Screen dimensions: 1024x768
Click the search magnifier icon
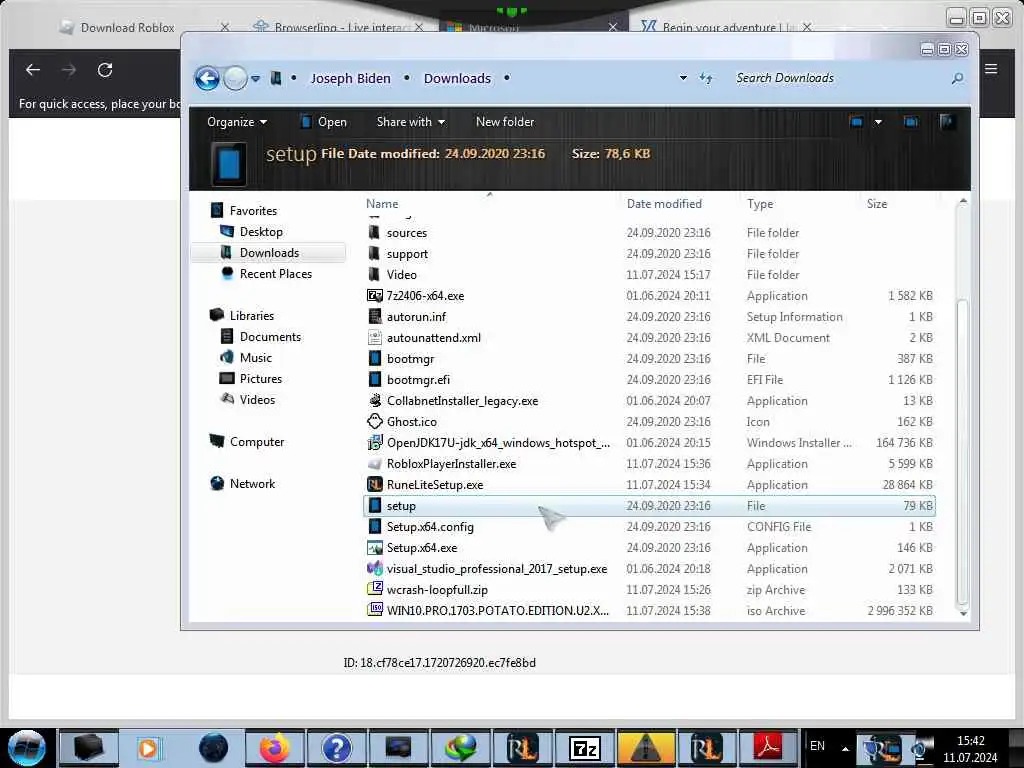pyautogui.click(x=957, y=78)
